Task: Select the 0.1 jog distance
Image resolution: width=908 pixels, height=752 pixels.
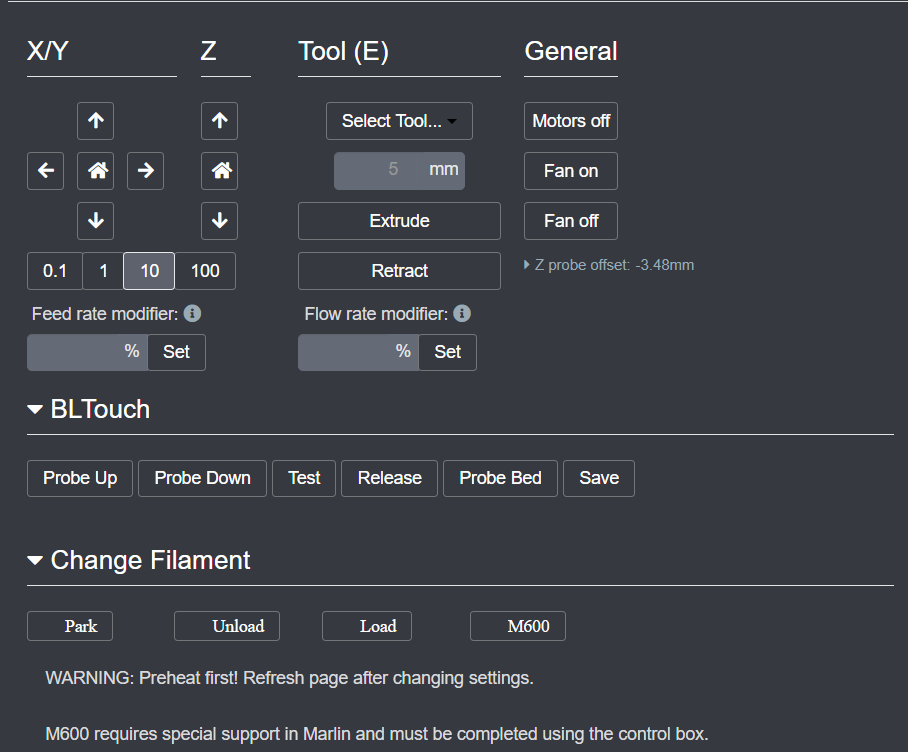Action: point(55,271)
